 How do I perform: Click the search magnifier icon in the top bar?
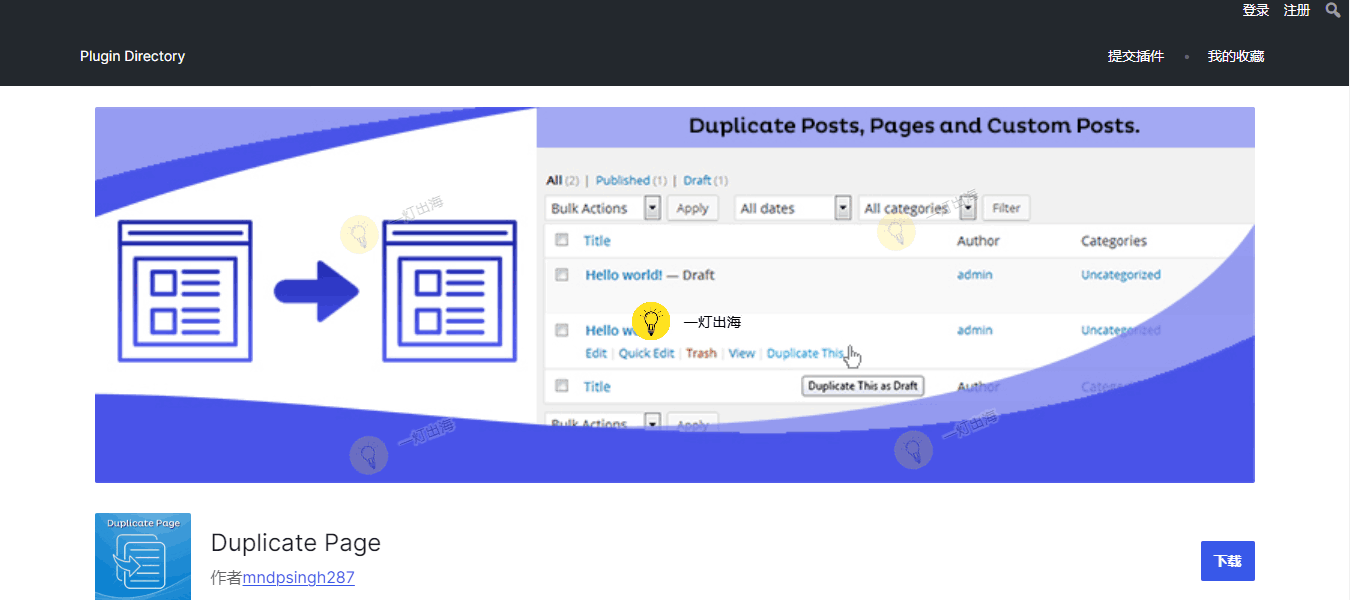[x=1333, y=10]
